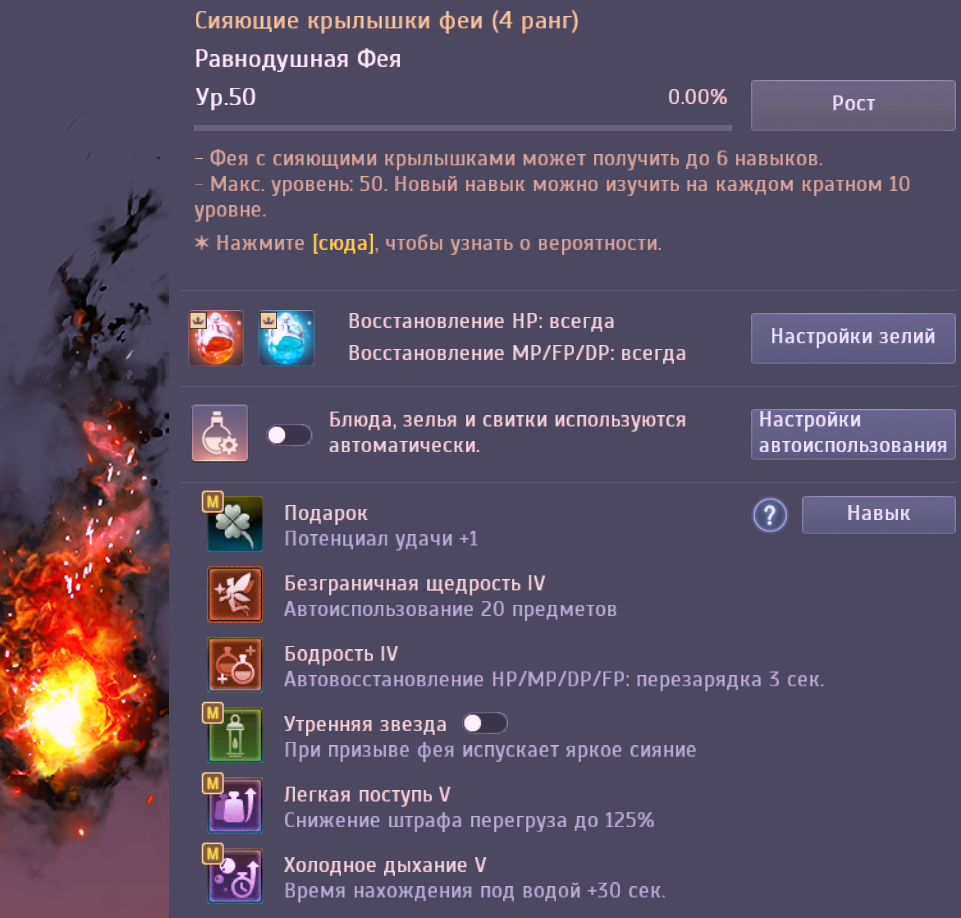Image resolution: width=961 pixels, height=918 pixels.
Task: Toggle the Утренняя звезда glow switch
Action: click(x=485, y=723)
